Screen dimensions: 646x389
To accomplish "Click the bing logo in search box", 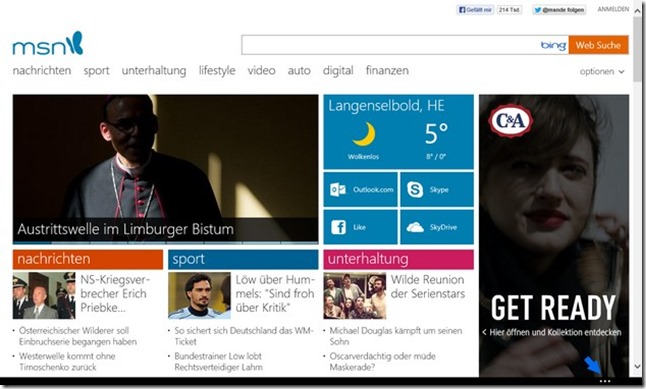I will pyautogui.click(x=553, y=45).
